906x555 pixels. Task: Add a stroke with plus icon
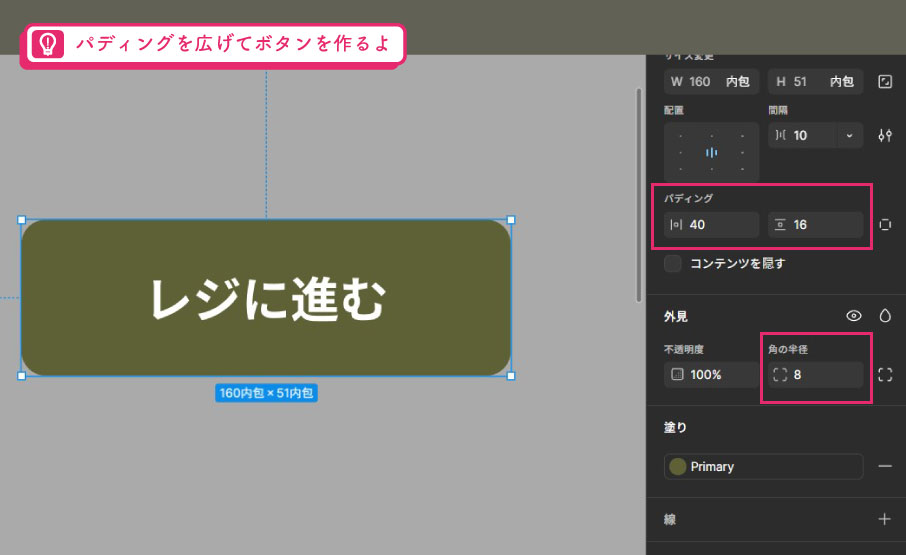pos(885,519)
